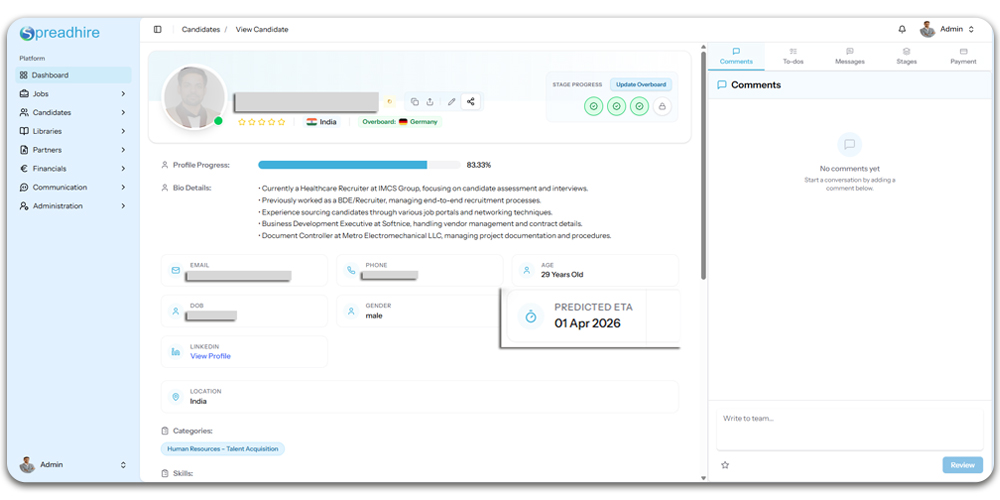1000x500 pixels.
Task: Click the upload icon in candidate header
Action: click(430, 101)
